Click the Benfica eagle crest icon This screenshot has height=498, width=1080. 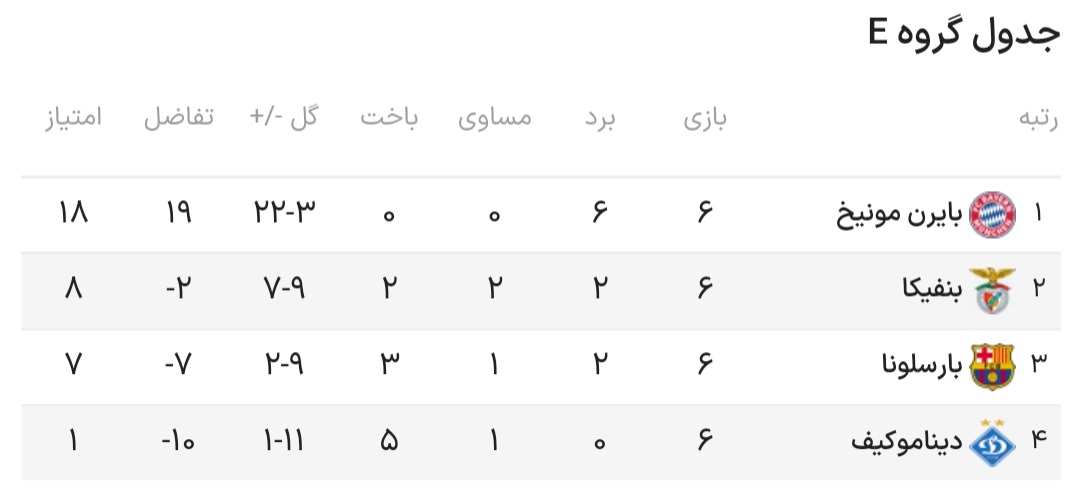[992, 290]
